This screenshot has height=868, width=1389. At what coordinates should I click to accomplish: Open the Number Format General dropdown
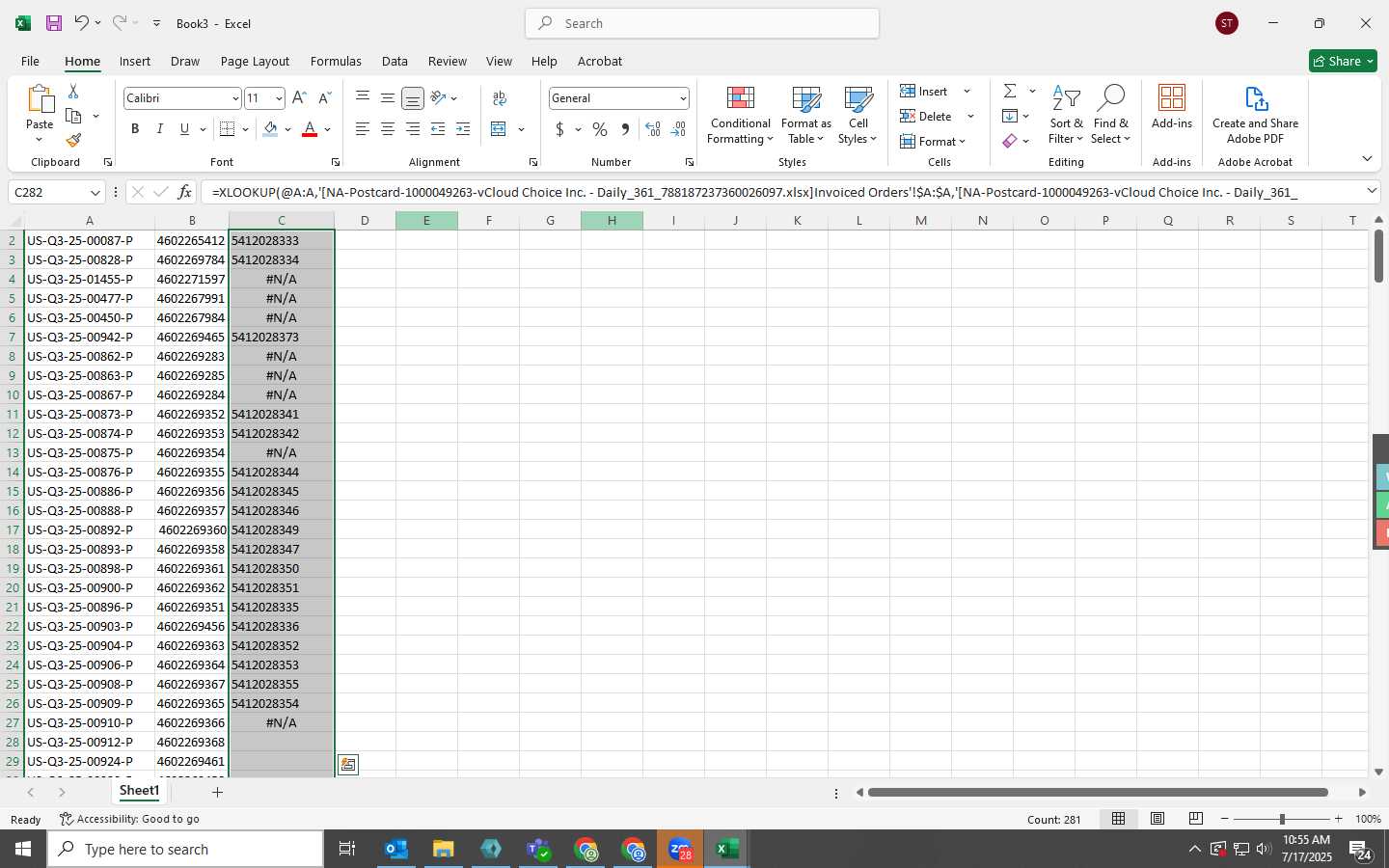click(x=683, y=98)
